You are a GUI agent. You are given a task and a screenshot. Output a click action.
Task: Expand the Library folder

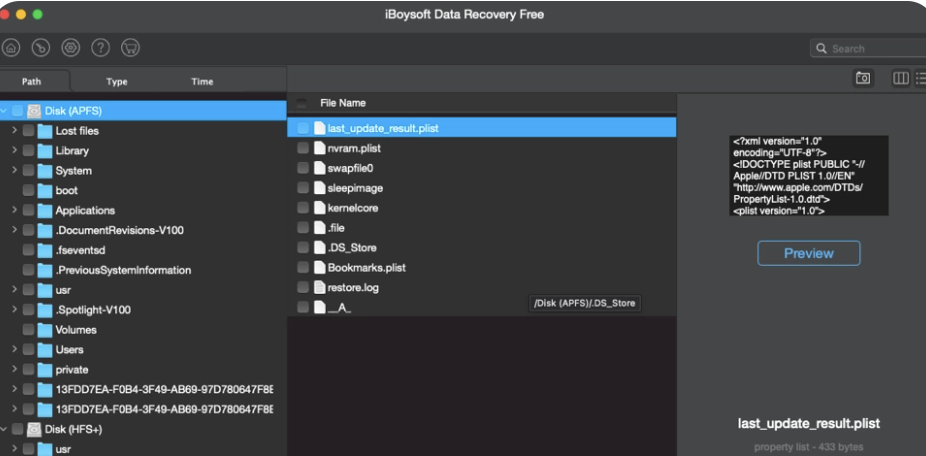[x=14, y=151]
